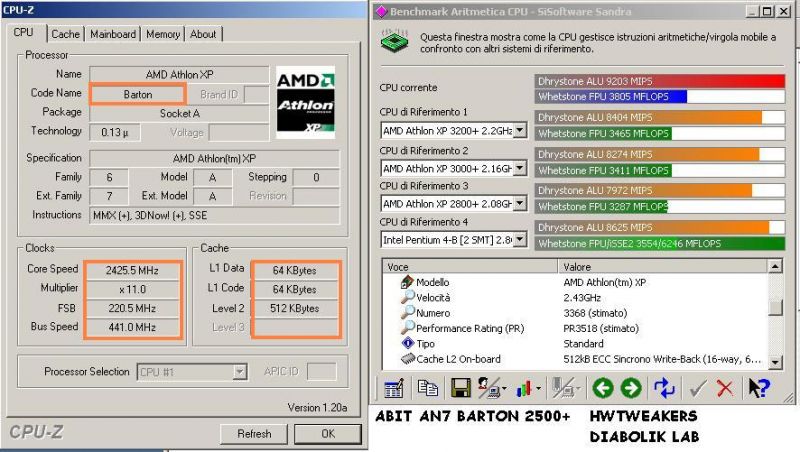Click the red X cancel icon
This screenshot has width=800, height=452.
tap(724, 389)
